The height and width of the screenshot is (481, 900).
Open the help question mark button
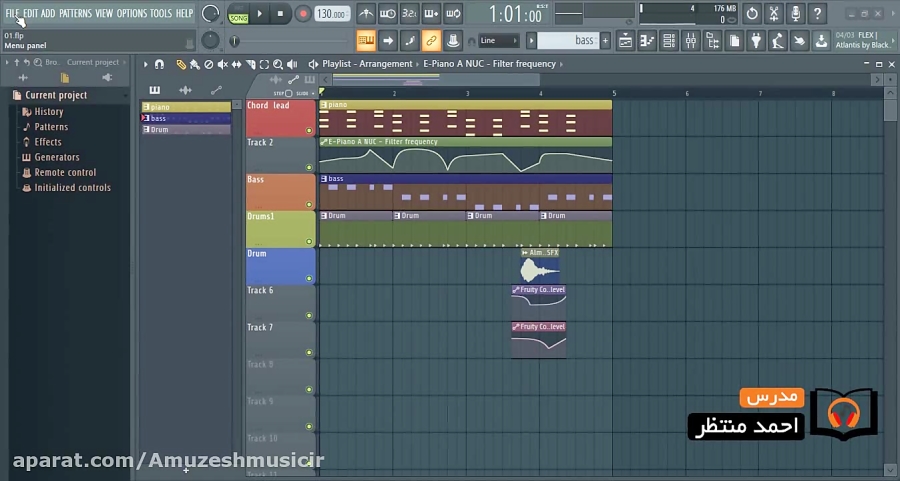pos(817,13)
